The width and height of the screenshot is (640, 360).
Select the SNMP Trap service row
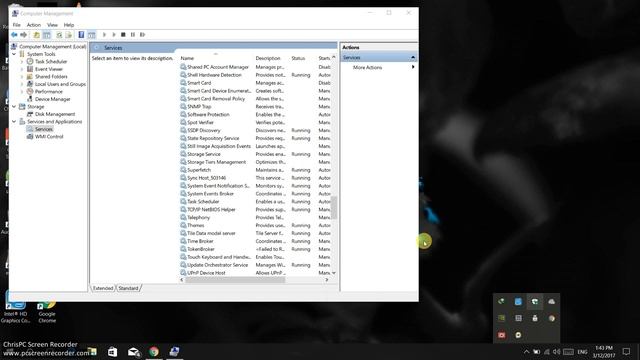pos(255,107)
